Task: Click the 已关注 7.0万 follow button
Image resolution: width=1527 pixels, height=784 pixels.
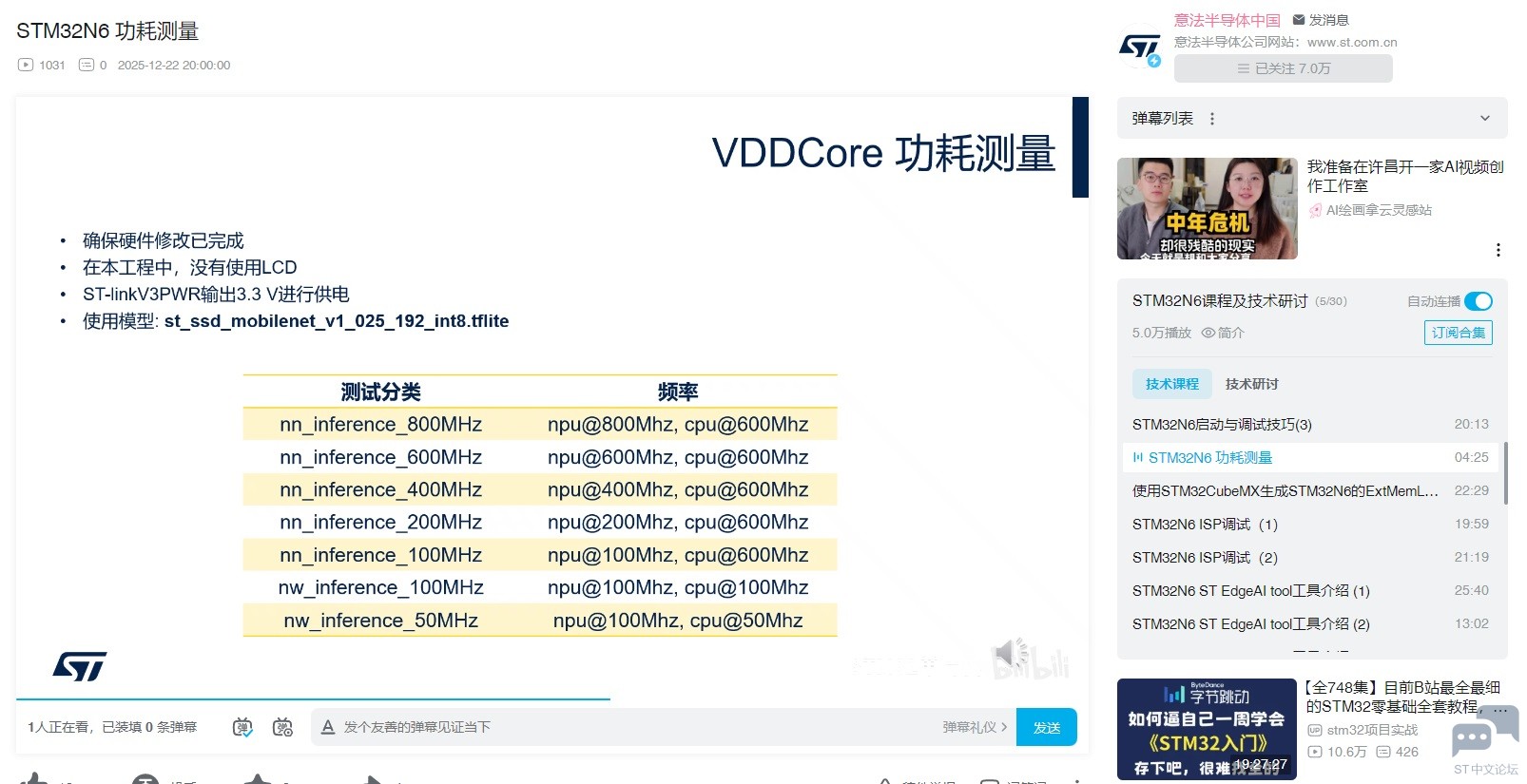Action: [x=1283, y=68]
